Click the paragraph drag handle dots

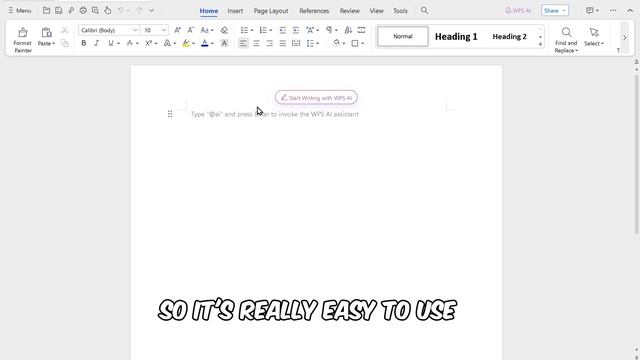(x=170, y=114)
